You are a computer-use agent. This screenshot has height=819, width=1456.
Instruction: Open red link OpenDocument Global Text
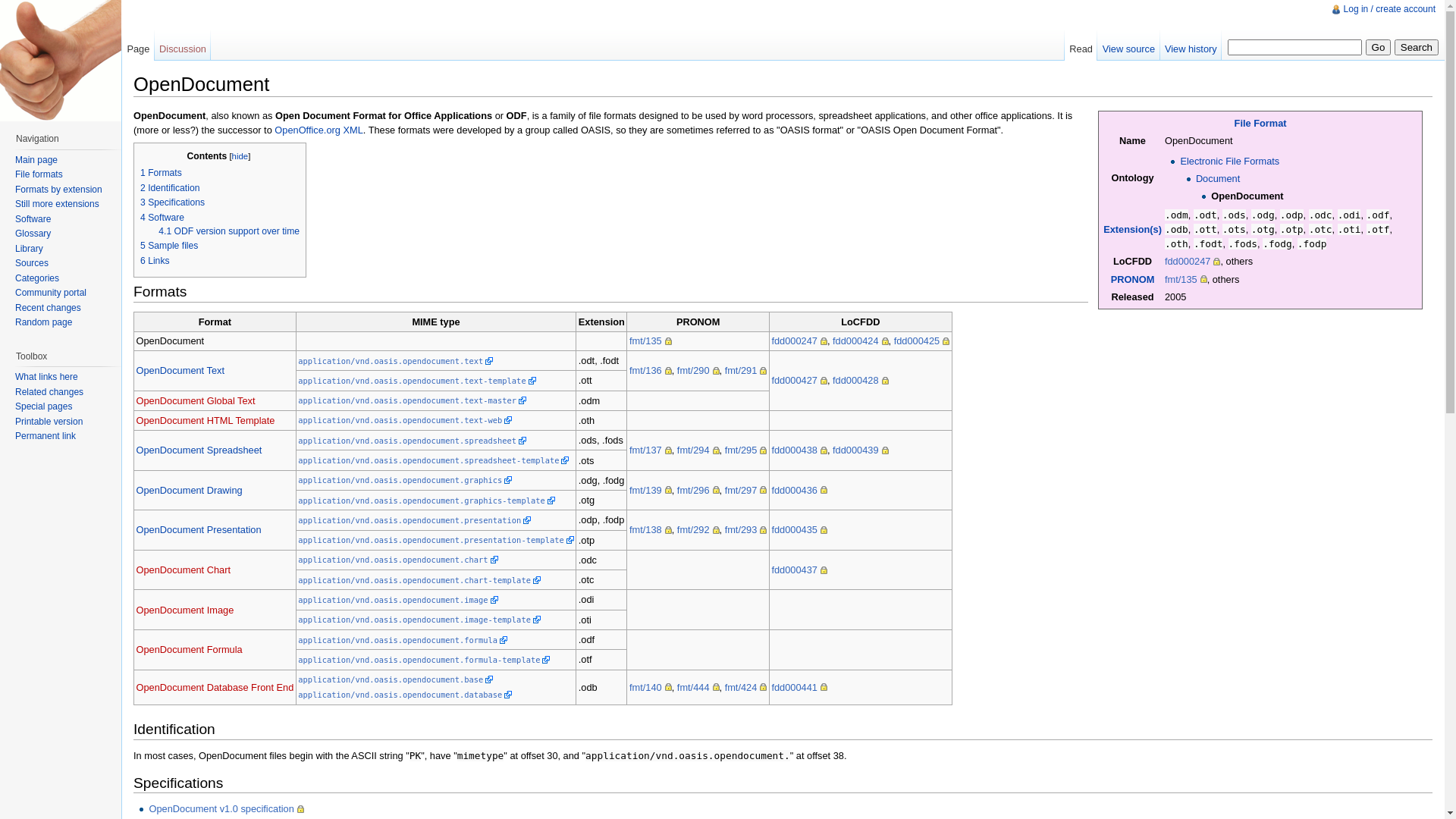[x=196, y=401]
